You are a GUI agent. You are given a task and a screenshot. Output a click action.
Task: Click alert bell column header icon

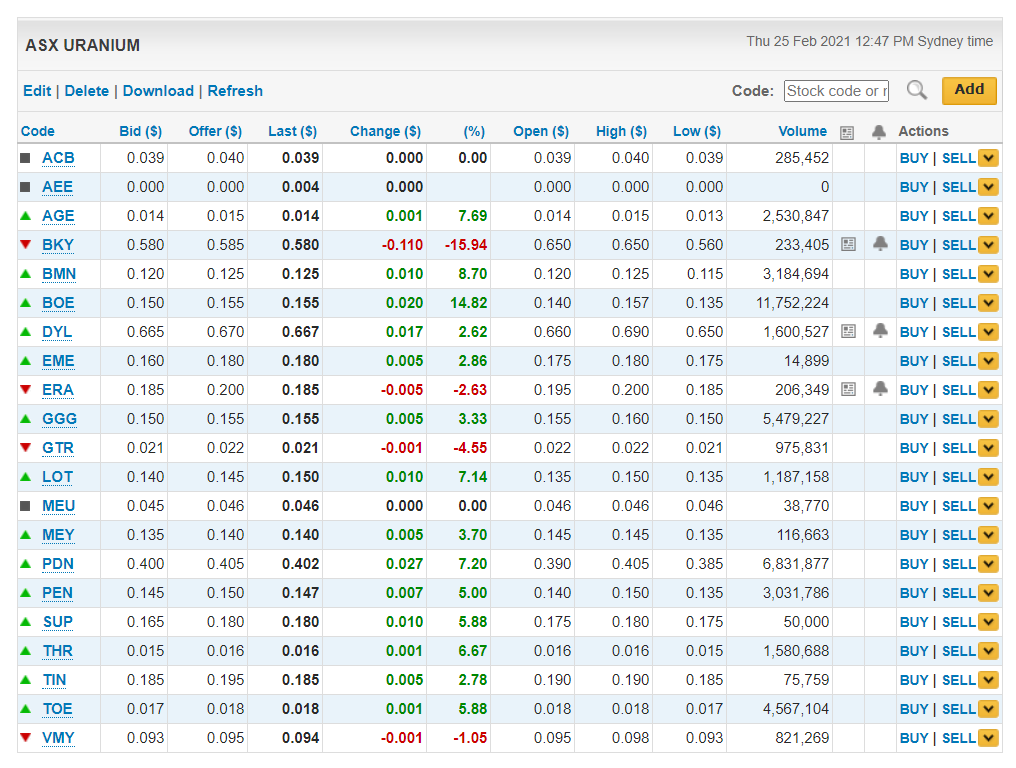(x=879, y=132)
